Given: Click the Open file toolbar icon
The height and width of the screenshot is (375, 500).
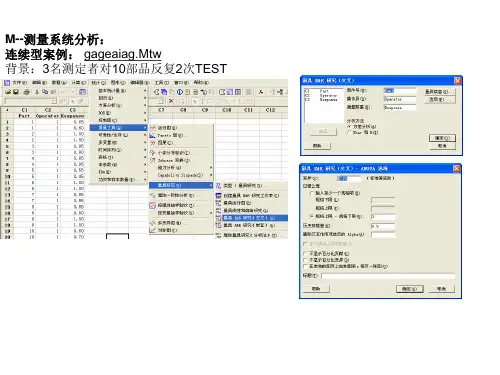Looking at the screenshot, I should (x=8, y=92).
